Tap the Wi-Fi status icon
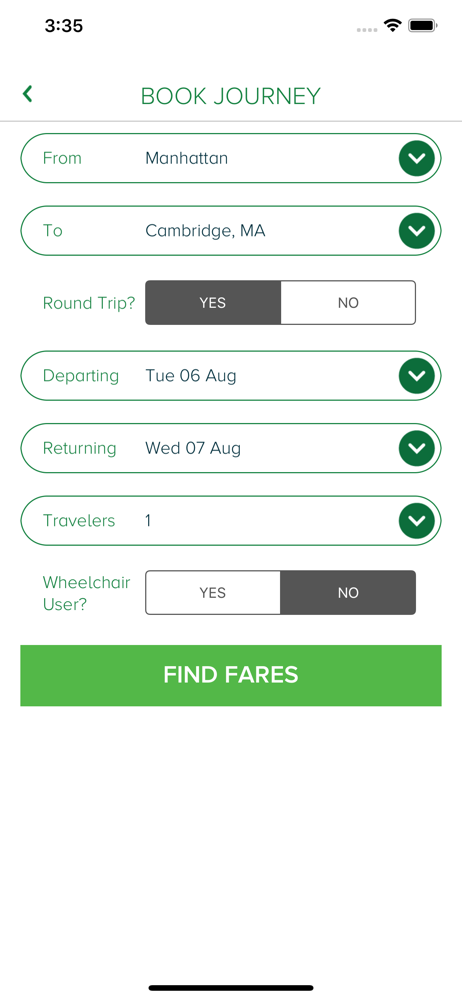This screenshot has height=1000, width=462. [392, 26]
